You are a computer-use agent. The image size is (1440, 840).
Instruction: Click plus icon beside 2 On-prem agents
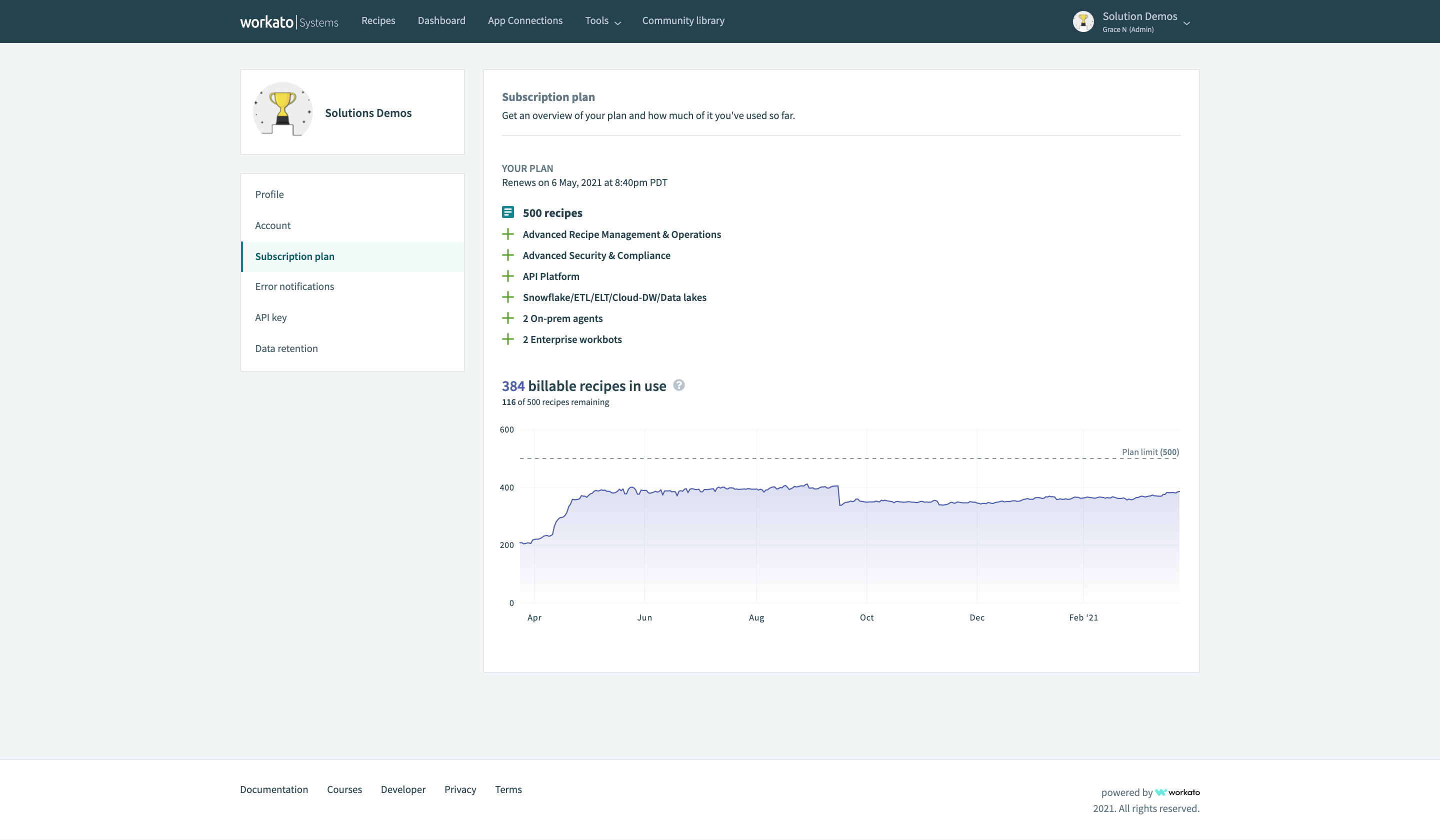pos(508,318)
